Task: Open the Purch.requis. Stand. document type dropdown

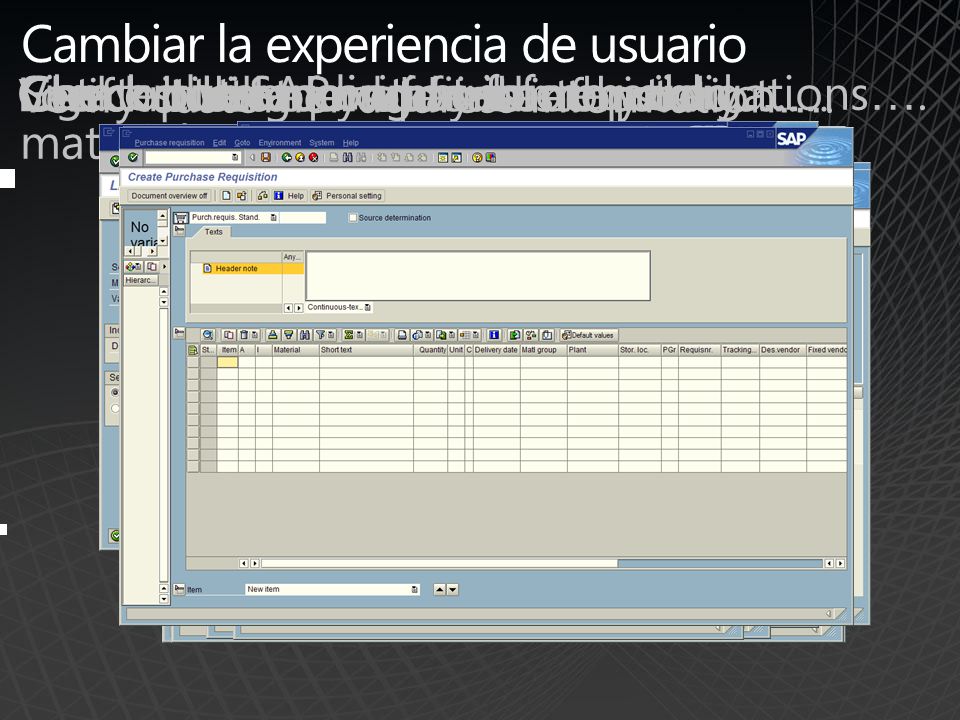Action: tap(274, 217)
